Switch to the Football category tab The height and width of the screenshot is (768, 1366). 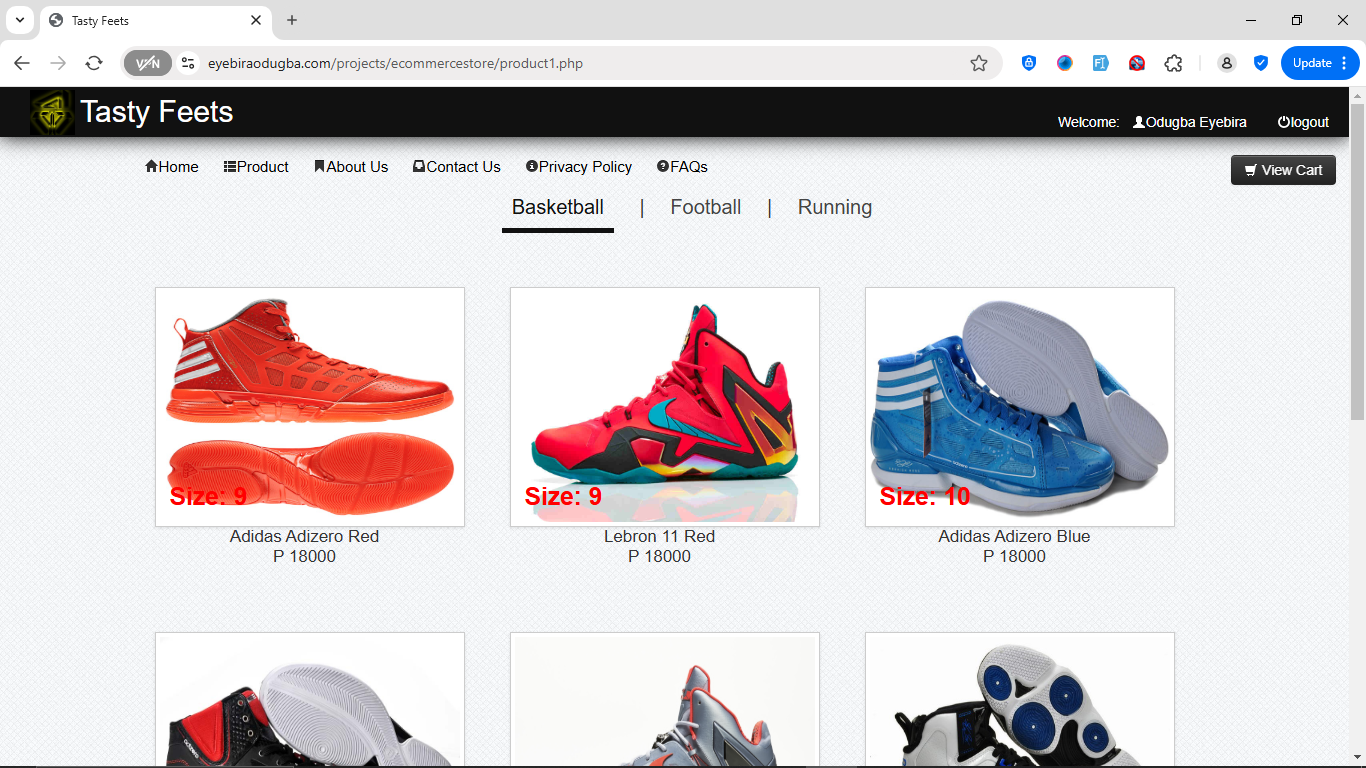(x=706, y=208)
